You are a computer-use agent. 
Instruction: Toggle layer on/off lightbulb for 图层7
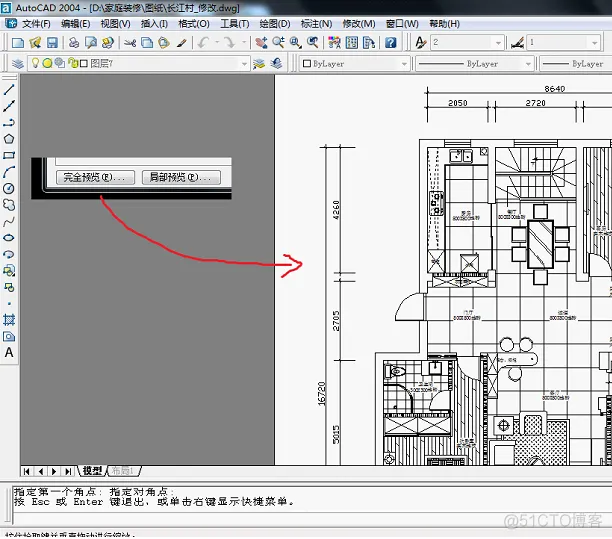click(x=36, y=63)
